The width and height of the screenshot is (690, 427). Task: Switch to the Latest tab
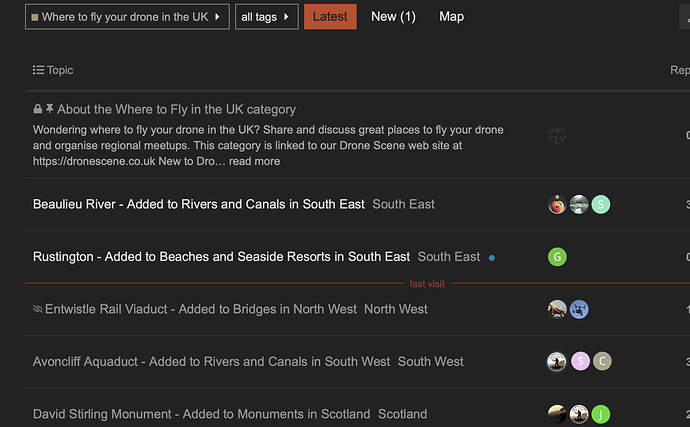pos(330,17)
